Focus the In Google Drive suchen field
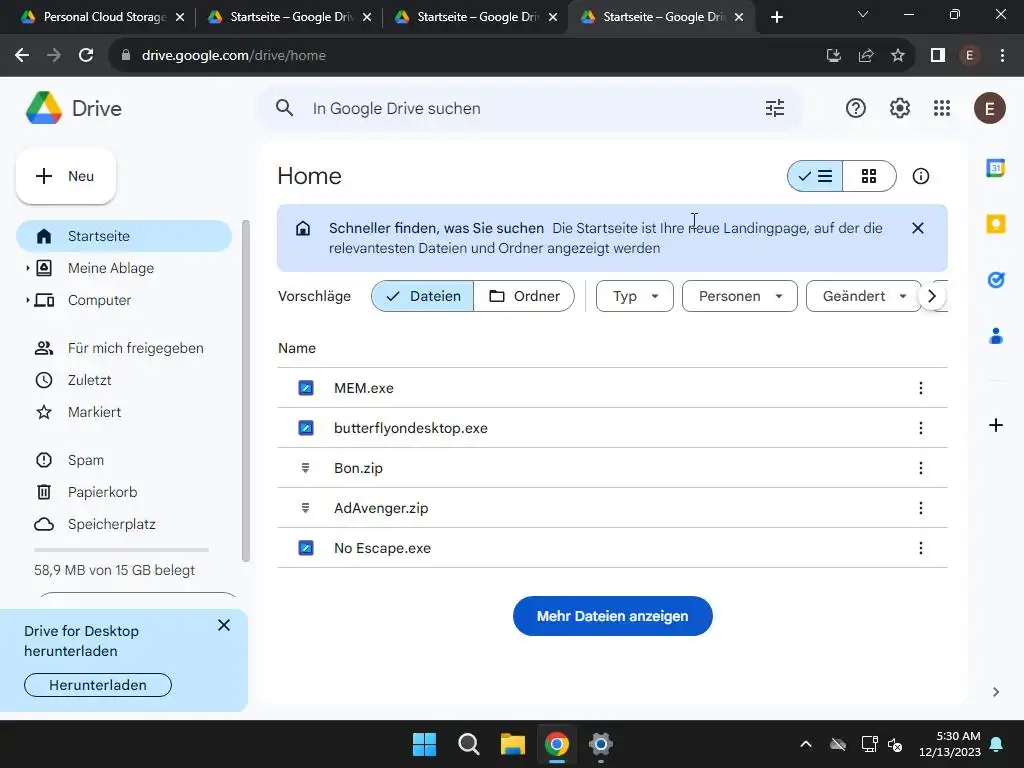The width and height of the screenshot is (1024, 768). 529,108
